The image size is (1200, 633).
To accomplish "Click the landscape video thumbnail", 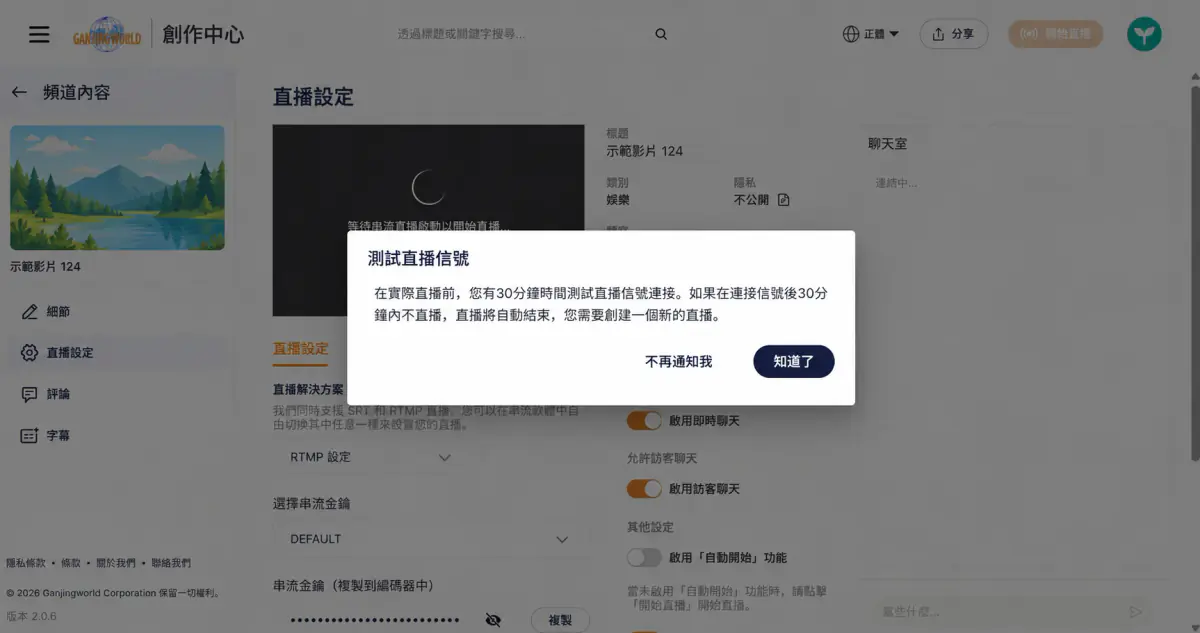I will [117, 187].
